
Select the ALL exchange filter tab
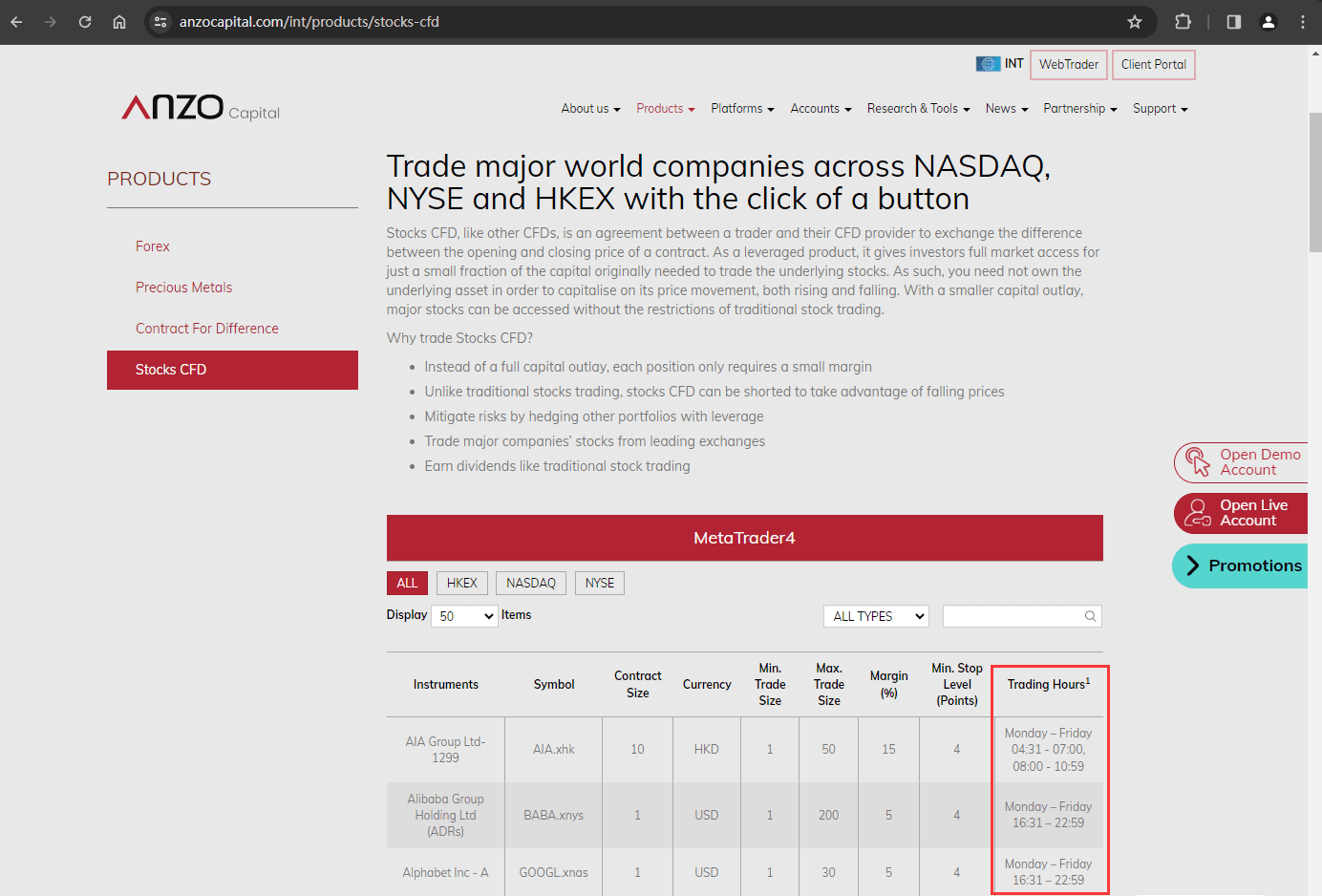[x=407, y=583]
